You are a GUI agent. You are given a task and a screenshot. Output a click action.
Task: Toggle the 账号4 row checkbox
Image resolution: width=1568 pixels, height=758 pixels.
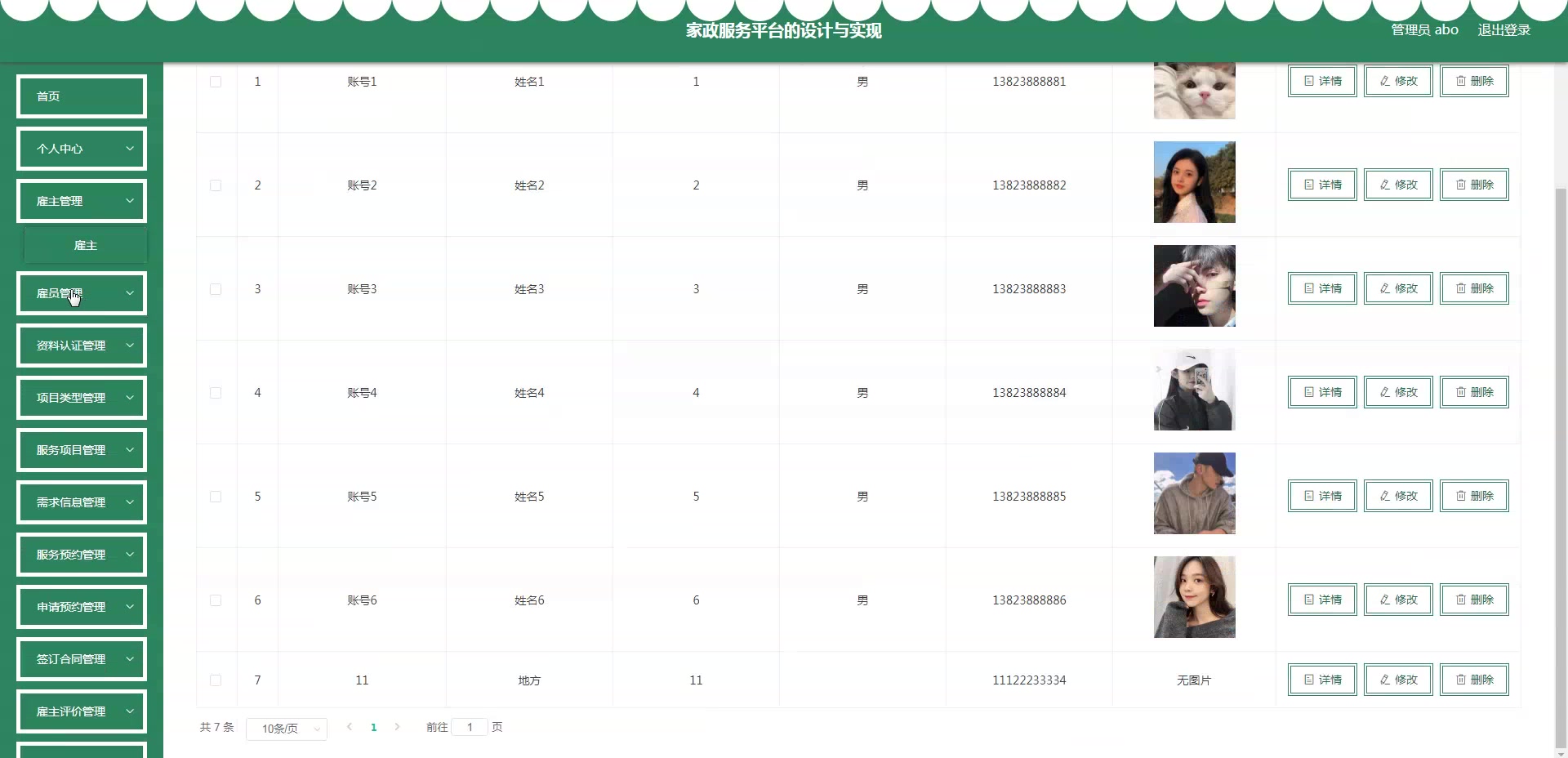(x=216, y=393)
